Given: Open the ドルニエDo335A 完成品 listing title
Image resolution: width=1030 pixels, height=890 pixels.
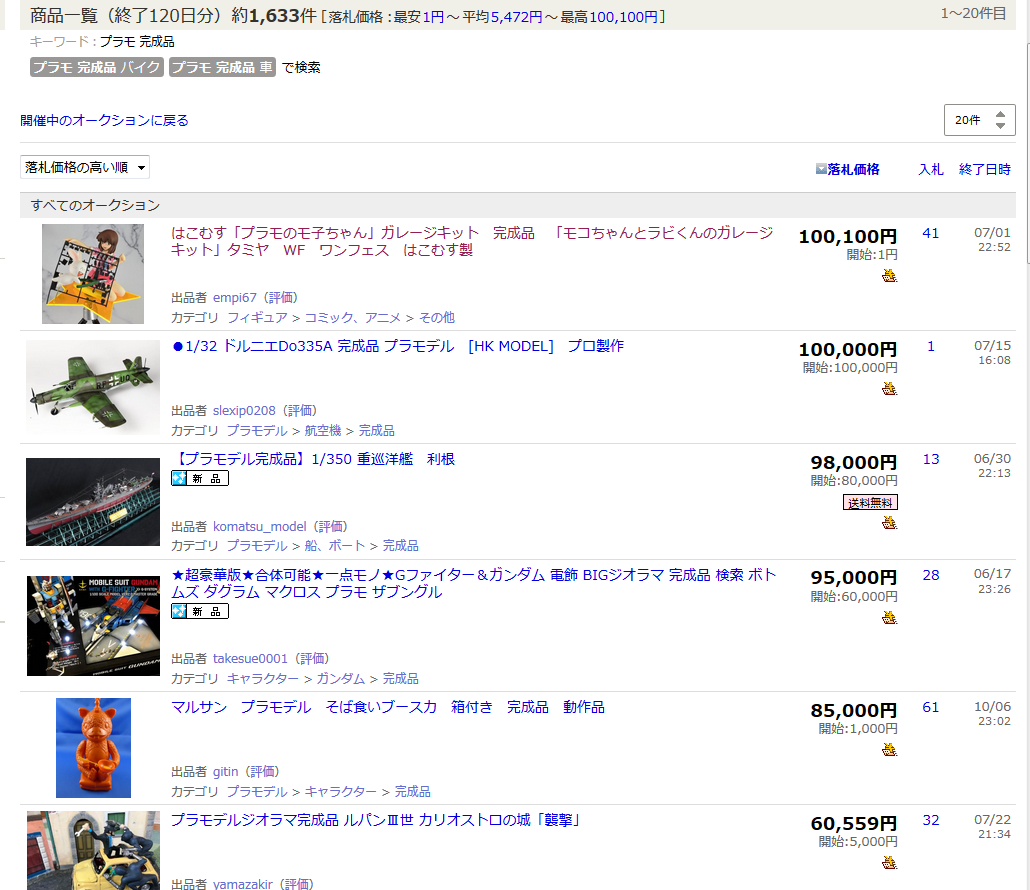Looking at the screenshot, I should click(398, 346).
